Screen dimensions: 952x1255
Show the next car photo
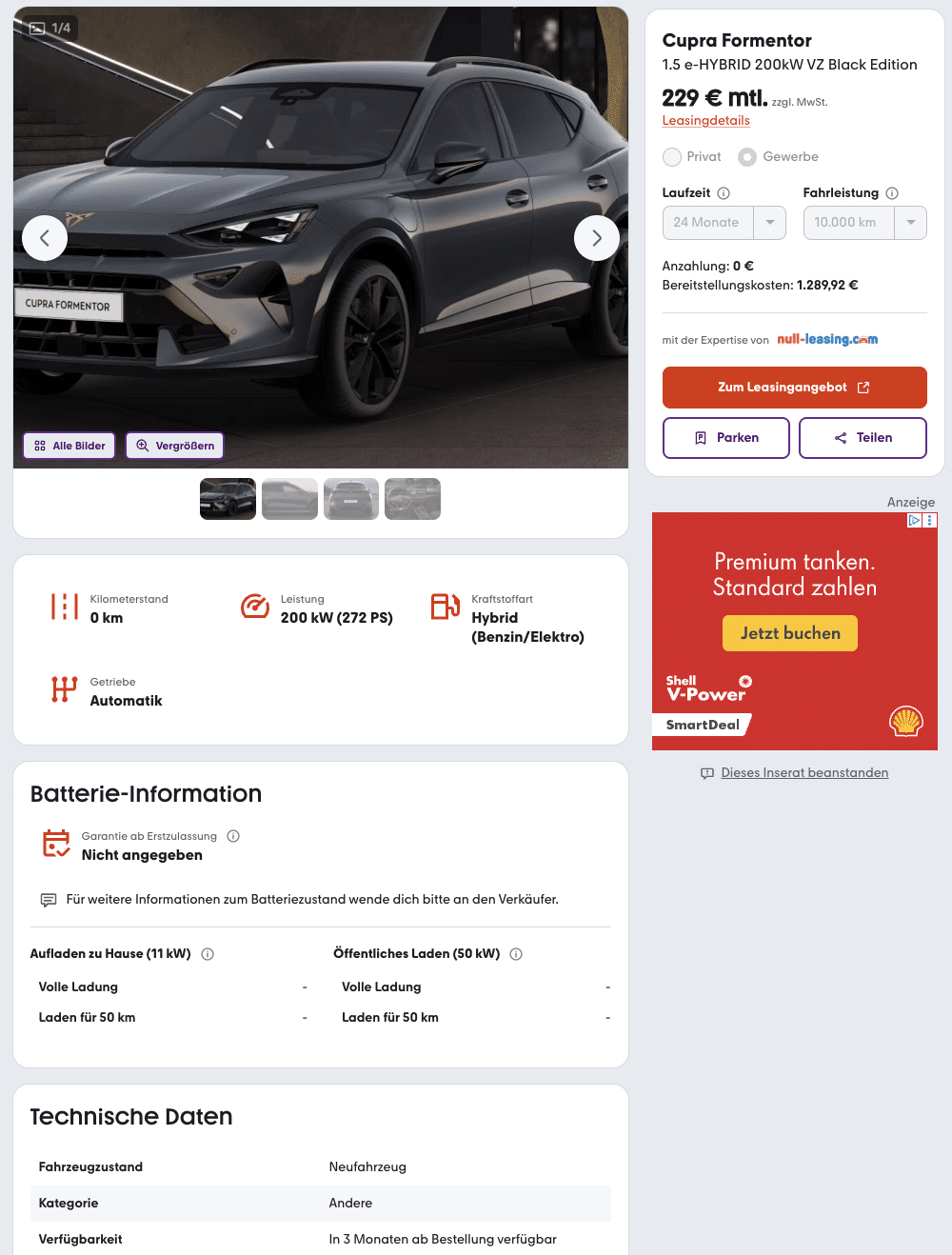597,238
